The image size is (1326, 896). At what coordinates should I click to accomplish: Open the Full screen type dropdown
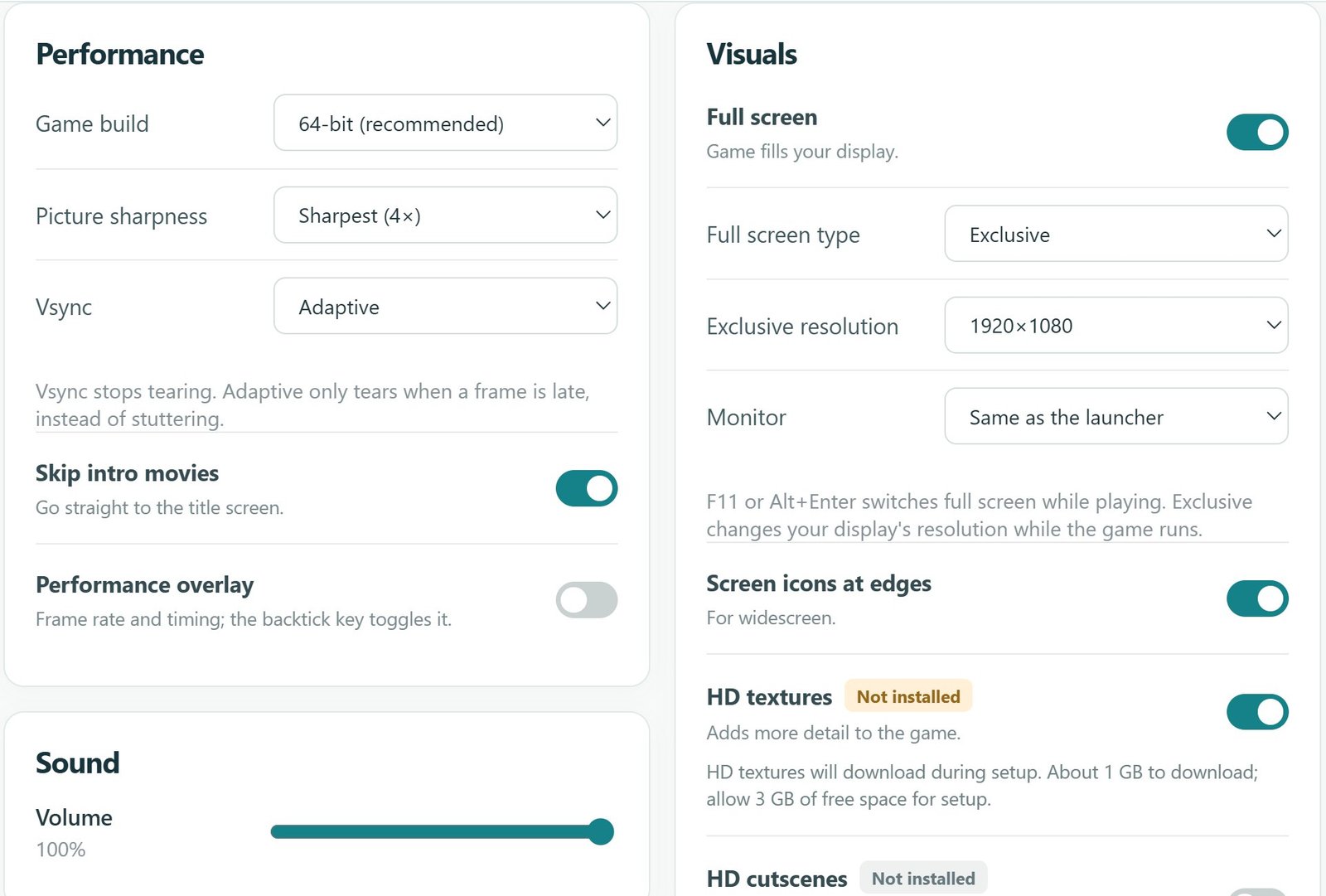pyautogui.click(x=1116, y=234)
